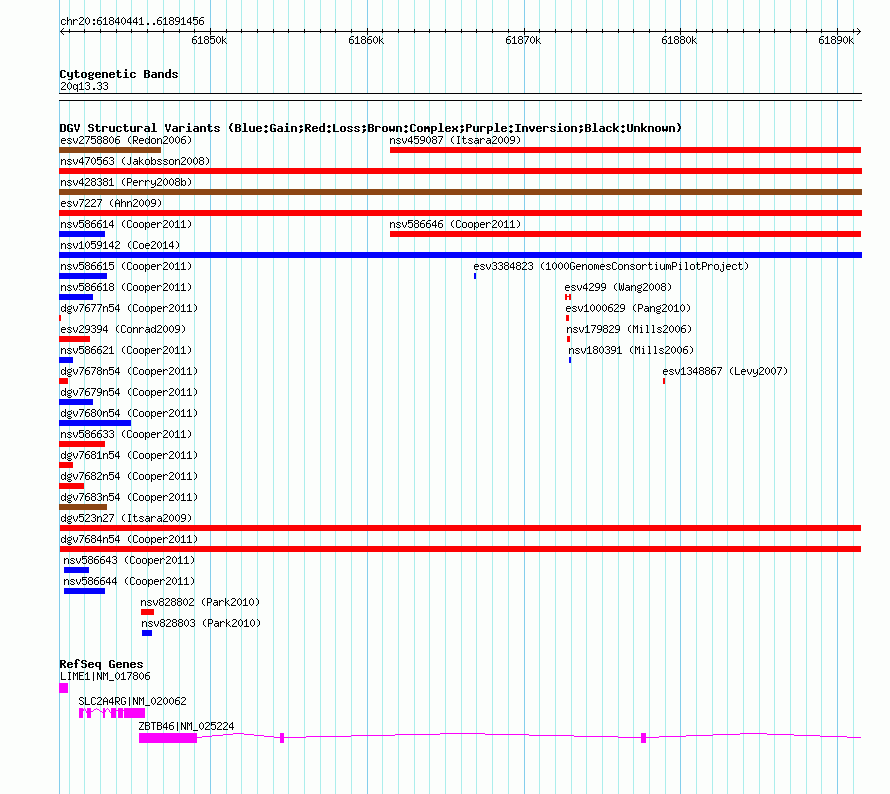Open nsv586646 (Cooper2011) variant label
The height and width of the screenshot is (794, 890).
tap(455, 224)
